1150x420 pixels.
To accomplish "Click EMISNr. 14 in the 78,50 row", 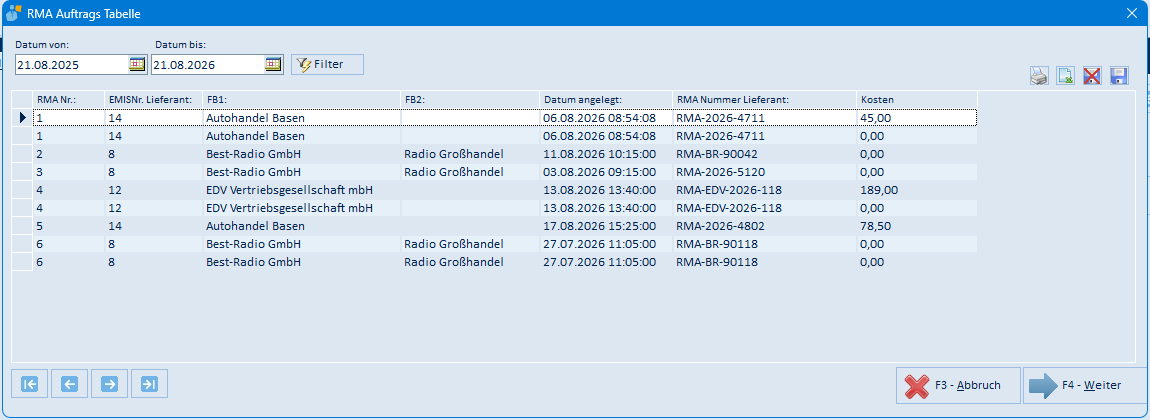I will [x=153, y=226].
